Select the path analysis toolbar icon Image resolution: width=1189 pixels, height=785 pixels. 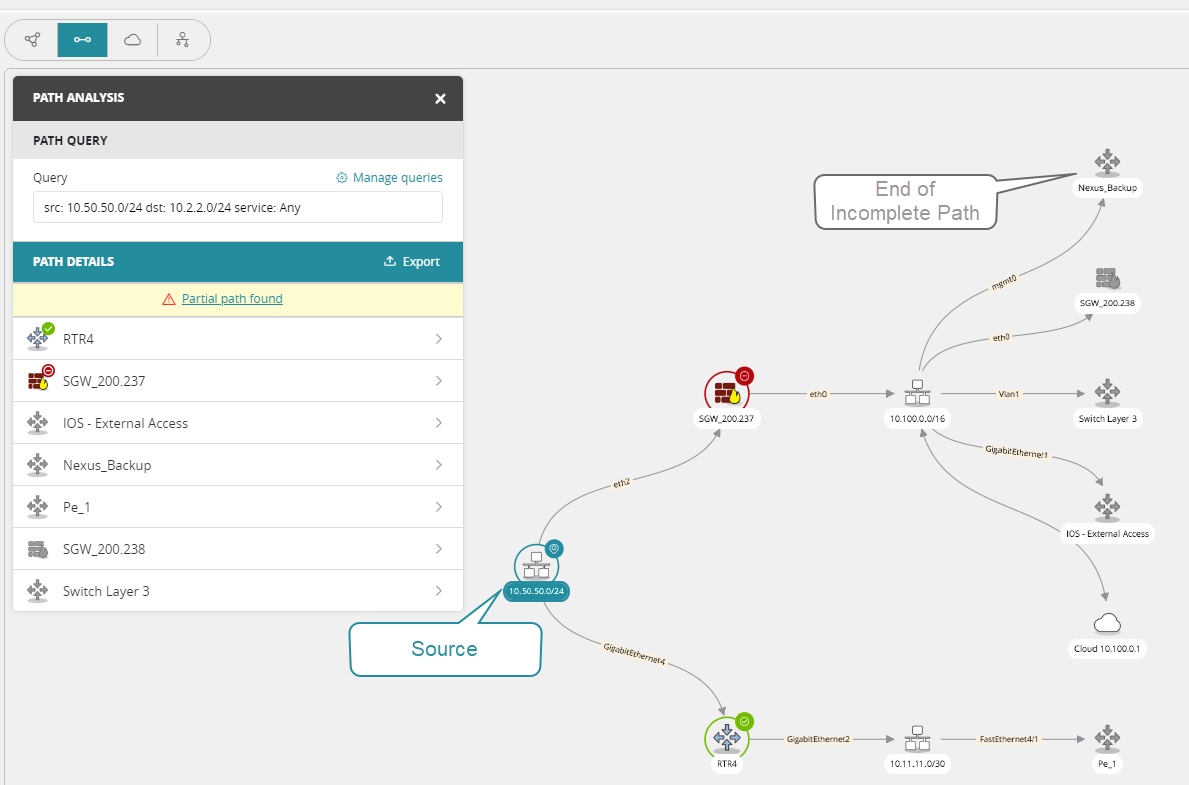coord(82,40)
